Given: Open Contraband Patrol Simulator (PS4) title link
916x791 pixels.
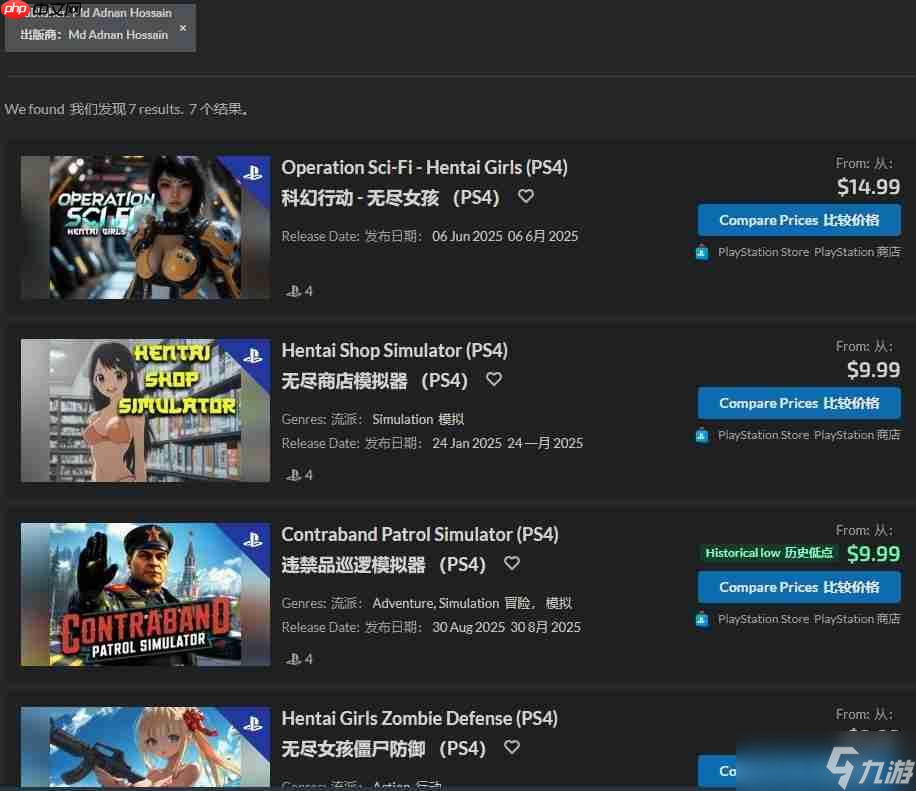Looking at the screenshot, I should click(419, 534).
